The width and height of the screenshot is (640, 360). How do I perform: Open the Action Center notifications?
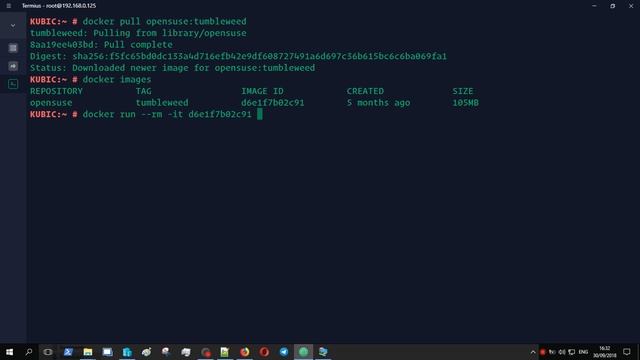[x=627, y=352]
